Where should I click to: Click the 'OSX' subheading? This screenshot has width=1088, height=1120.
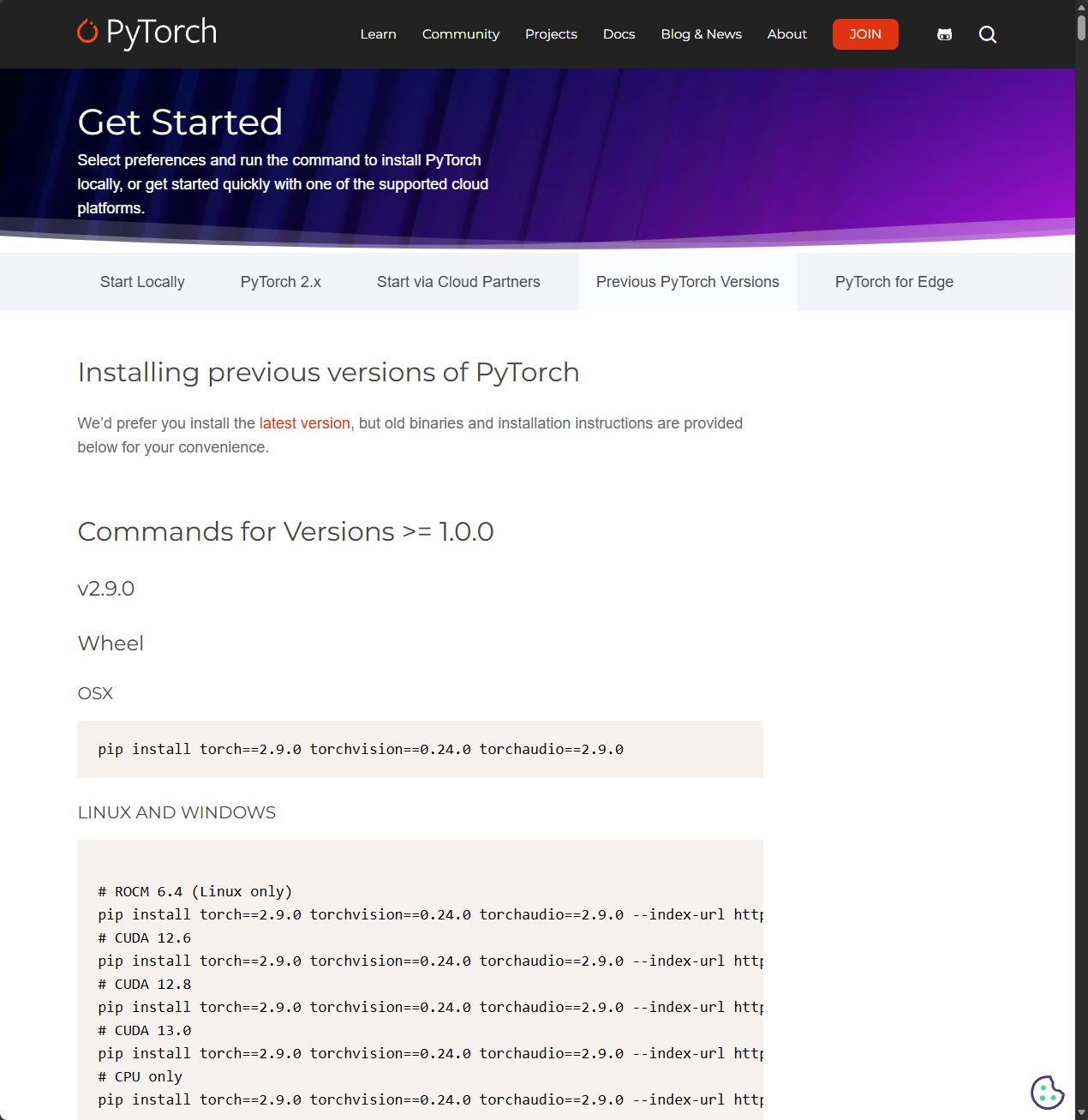coord(95,693)
